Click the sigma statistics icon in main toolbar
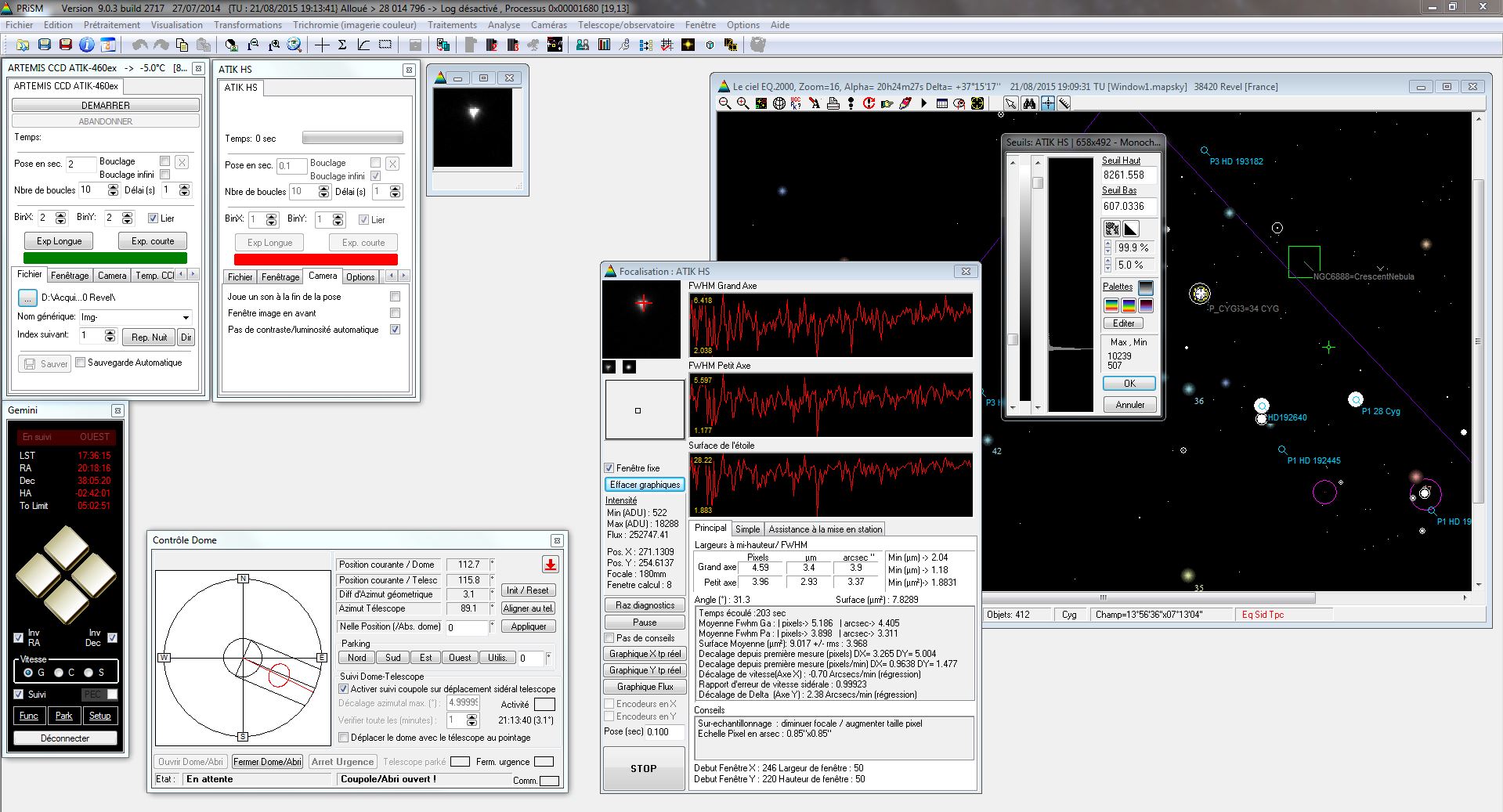Screen dimensions: 1503x812 tap(342, 45)
